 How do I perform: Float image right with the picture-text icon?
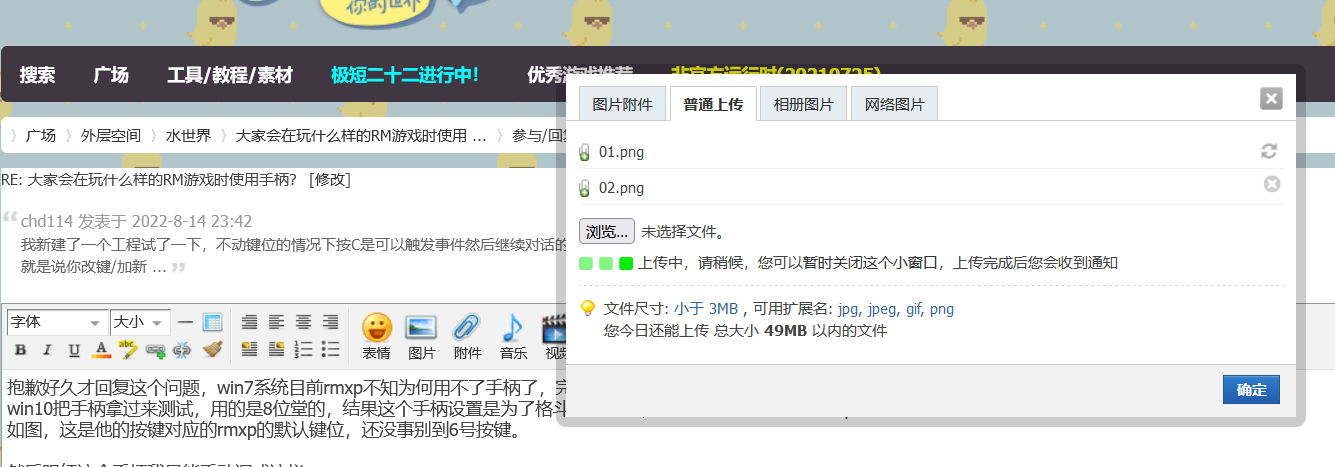pos(276,349)
